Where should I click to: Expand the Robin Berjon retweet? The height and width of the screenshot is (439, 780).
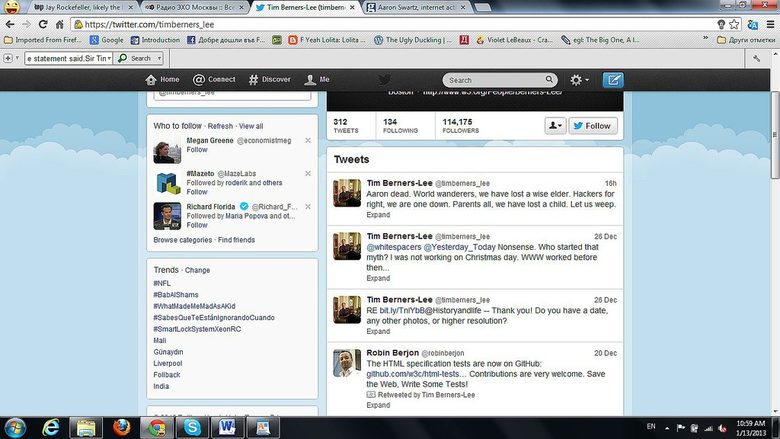378,405
